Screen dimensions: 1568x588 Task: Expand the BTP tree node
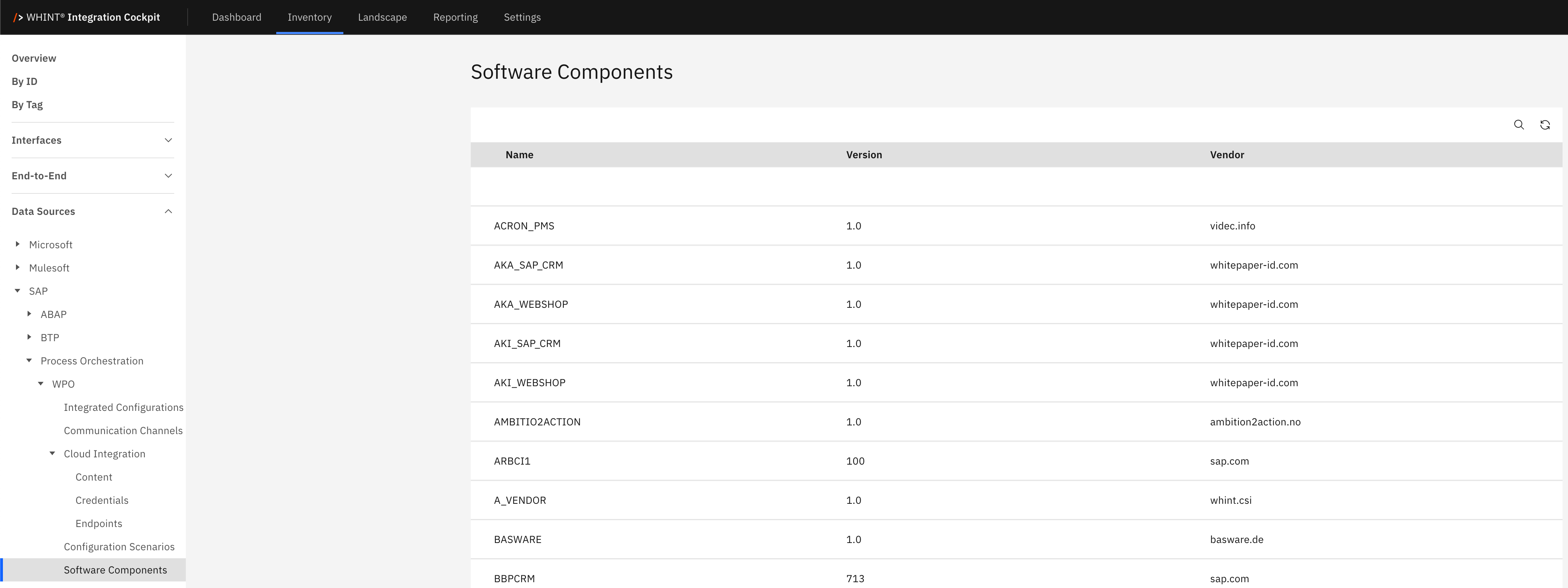click(29, 337)
